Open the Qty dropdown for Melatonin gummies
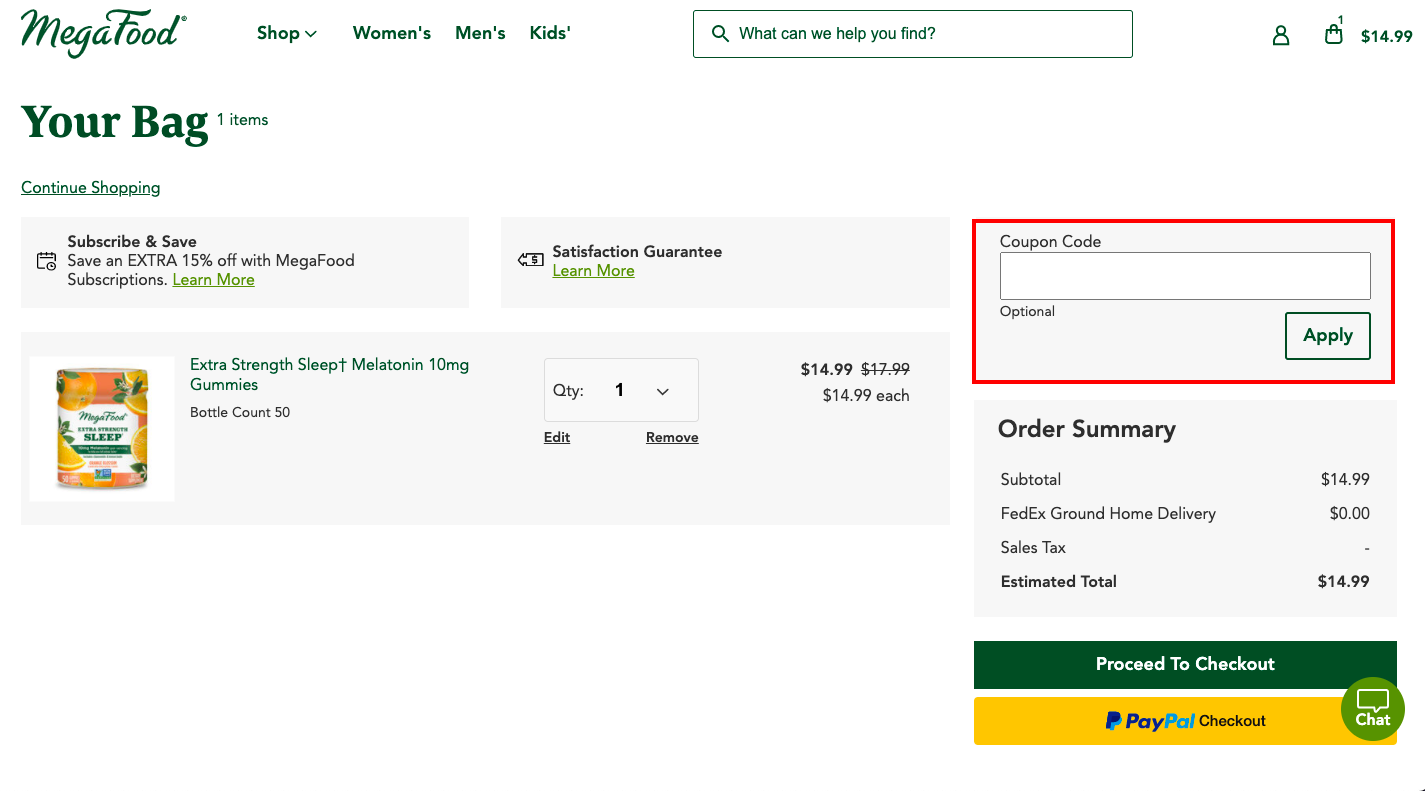Image resolution: width=1425 pixels, height=791 pixels. coord(621,390)
